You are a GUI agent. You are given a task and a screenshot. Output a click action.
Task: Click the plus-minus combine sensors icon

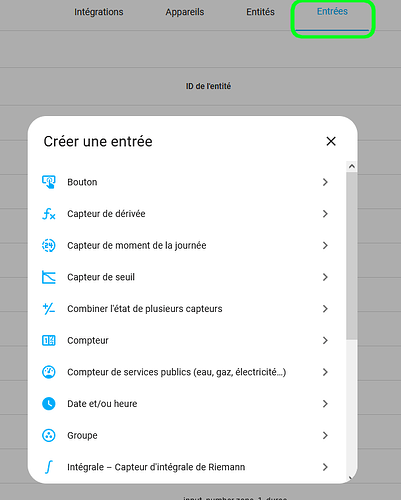click(x=49, y=309)
